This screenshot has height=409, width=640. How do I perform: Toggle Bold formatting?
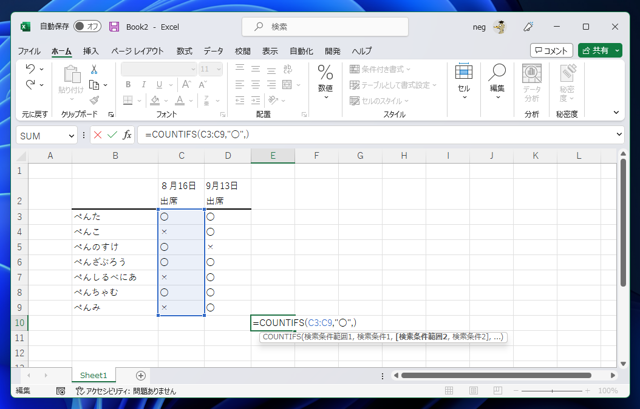tap(128, 84)
